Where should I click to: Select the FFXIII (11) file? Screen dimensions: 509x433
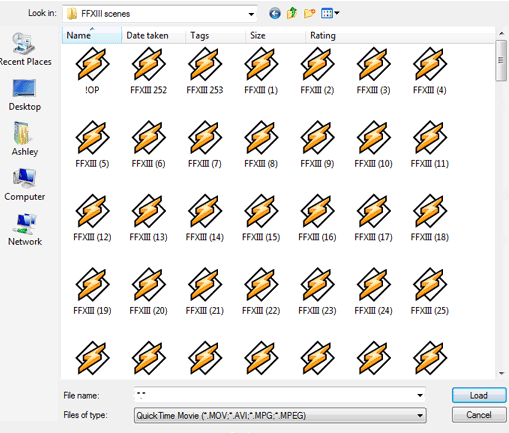click(x=430, y=145)
